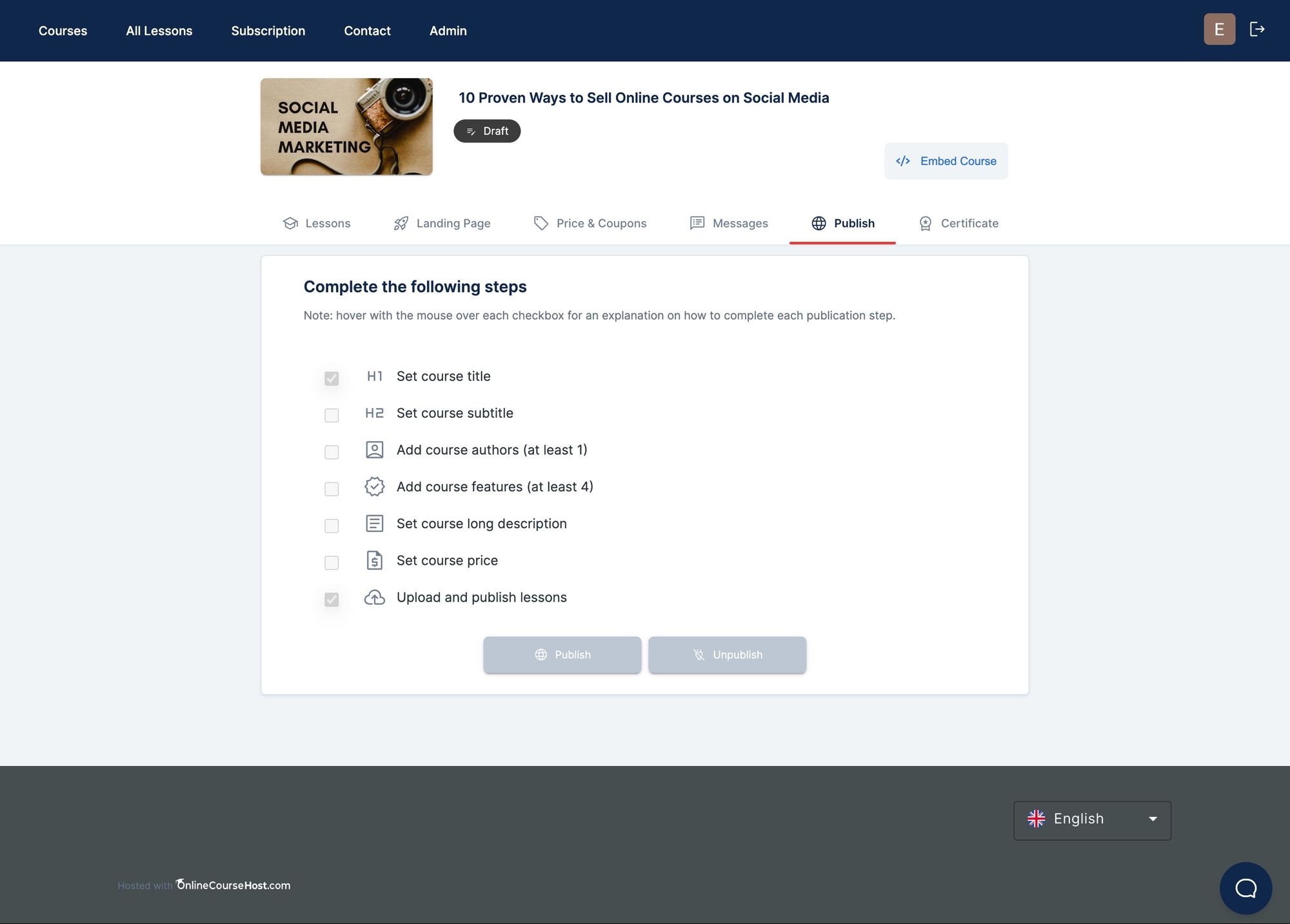Click the Publish button
The width and height of the screenshot is (1290, 924).
[x=562, y=655]
